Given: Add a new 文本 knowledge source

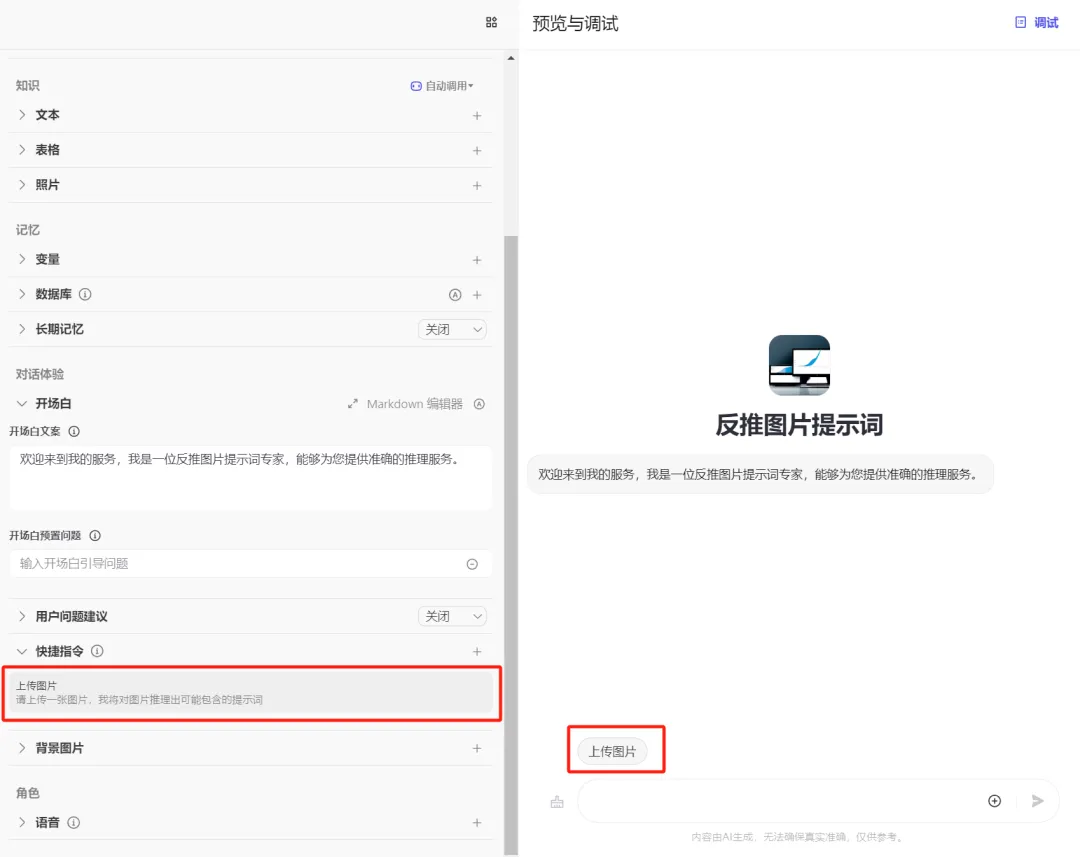Looking at the screenshot, I should [x=477, y=116].
